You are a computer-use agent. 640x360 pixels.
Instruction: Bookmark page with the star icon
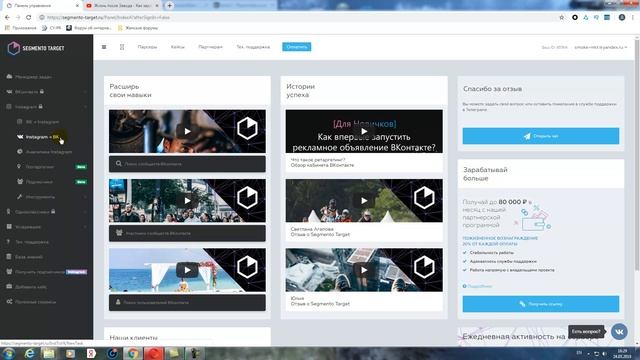(562, 18)
